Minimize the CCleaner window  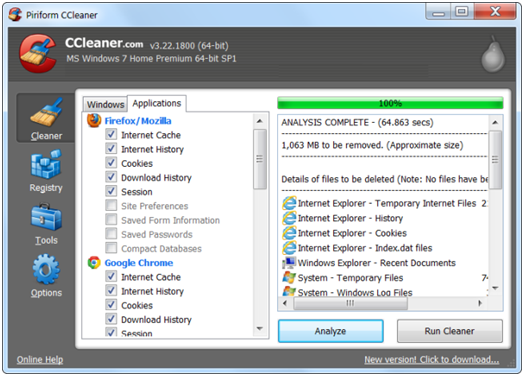click(438, 12)
